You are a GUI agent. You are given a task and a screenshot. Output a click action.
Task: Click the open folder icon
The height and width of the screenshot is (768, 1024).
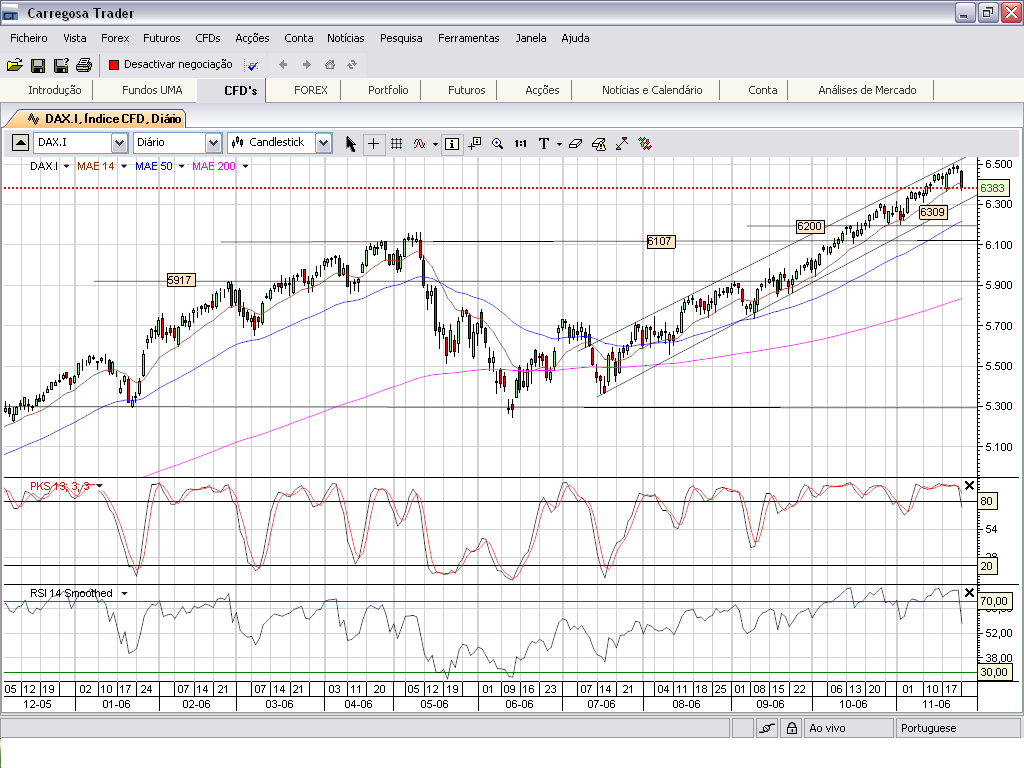click(14, 65)
